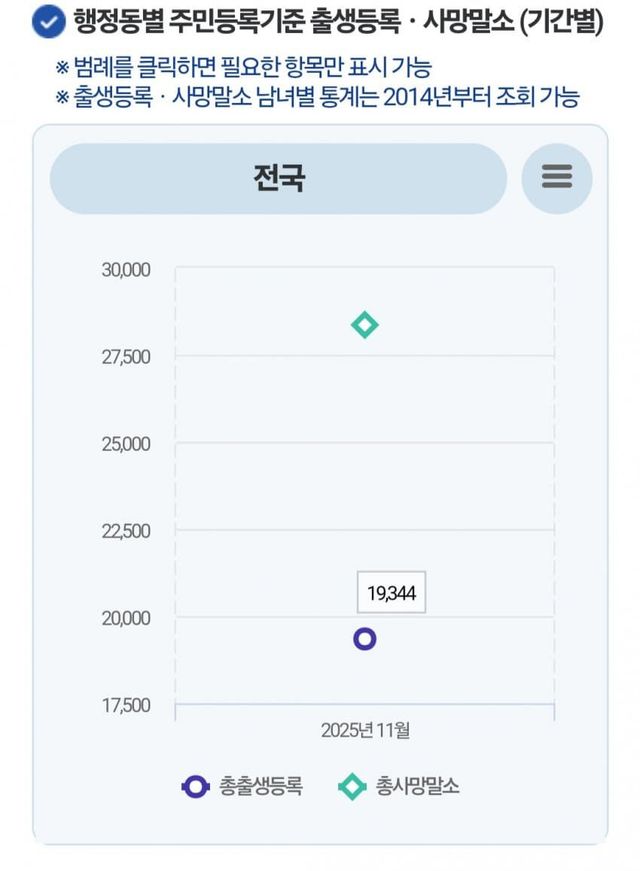Click the 22,500 y-axis label
Viewport: 640px width, 871px height.
pyautogui.click(x=126, y=530)
